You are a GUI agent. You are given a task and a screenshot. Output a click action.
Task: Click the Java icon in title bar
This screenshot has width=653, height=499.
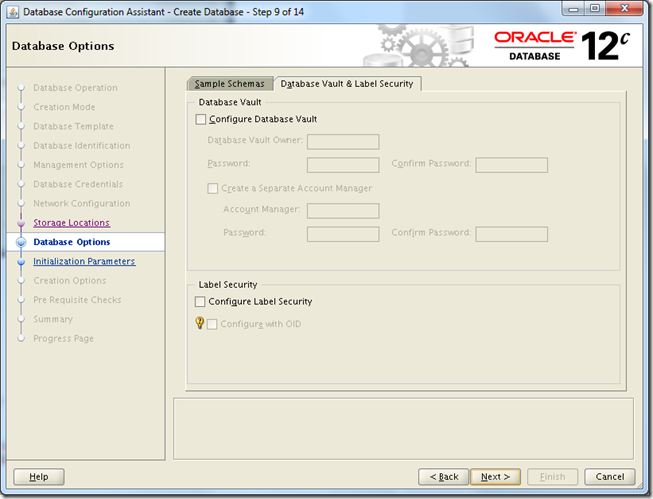[x=13, y=12]
